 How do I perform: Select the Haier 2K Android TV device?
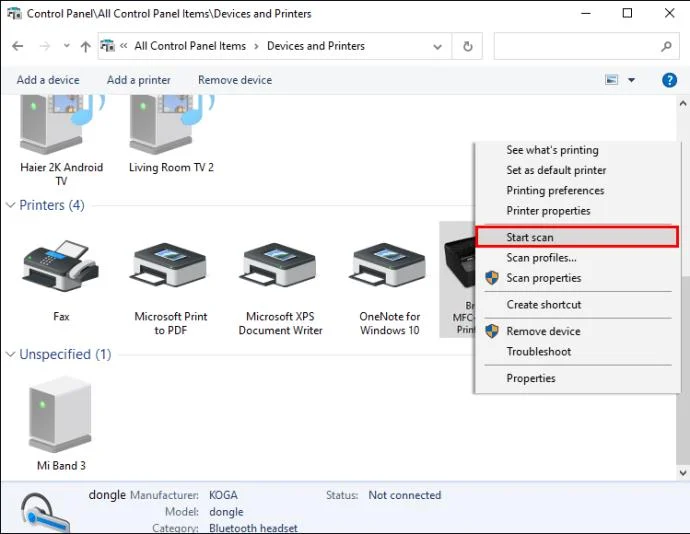pyautogui.click(x=61, y=141)
